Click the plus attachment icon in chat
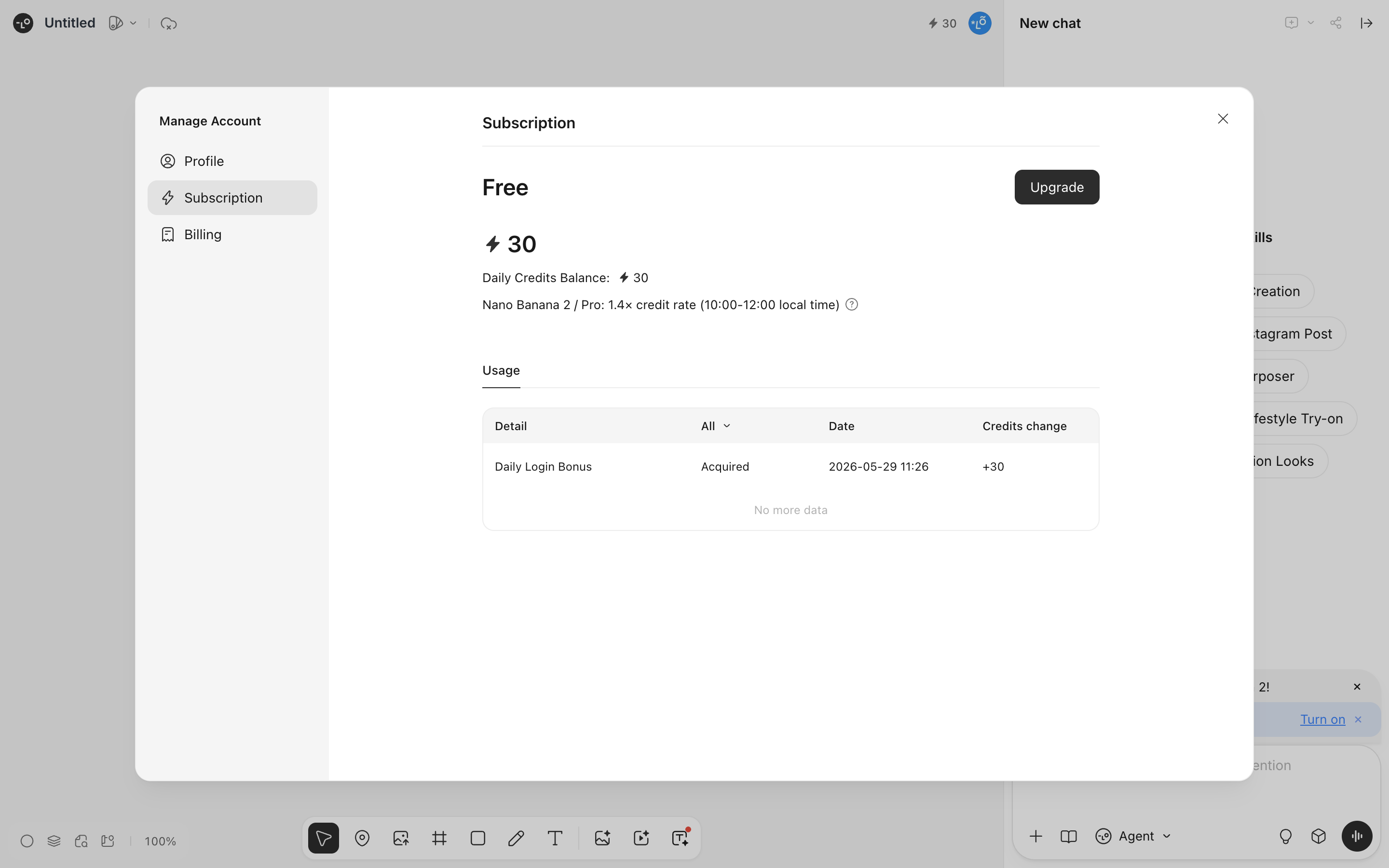The image size is (1389, 868). tap(1035, 836)
